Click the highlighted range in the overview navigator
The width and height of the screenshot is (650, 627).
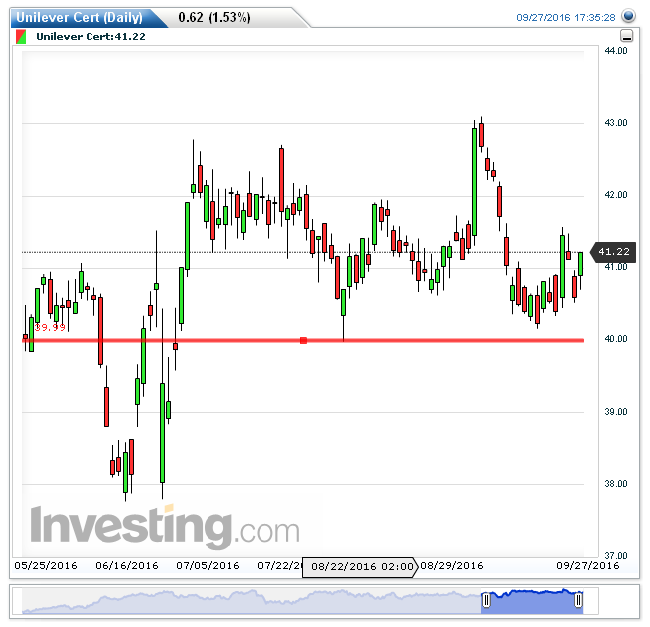click(x=532, y=601)
